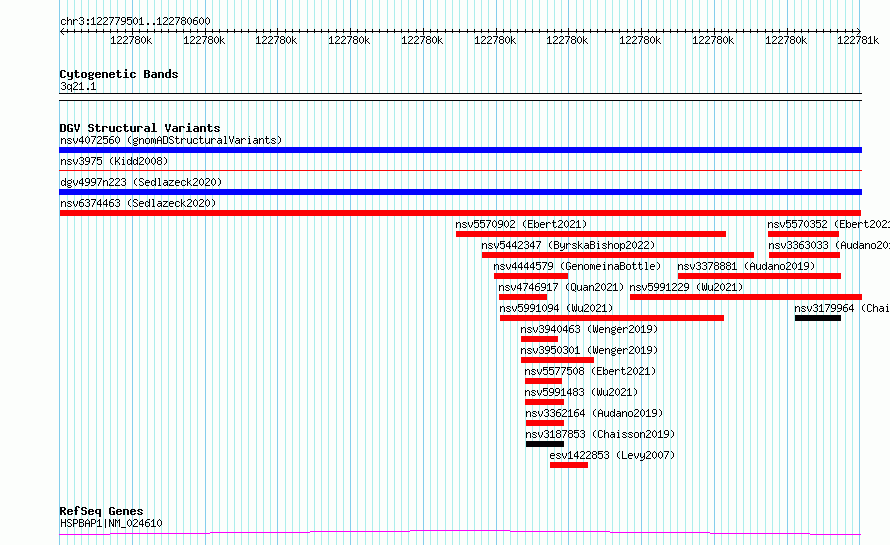Click nsv5991094 (Wu2021) label
This screenshot has width=890, height=545.
(556, 308)
